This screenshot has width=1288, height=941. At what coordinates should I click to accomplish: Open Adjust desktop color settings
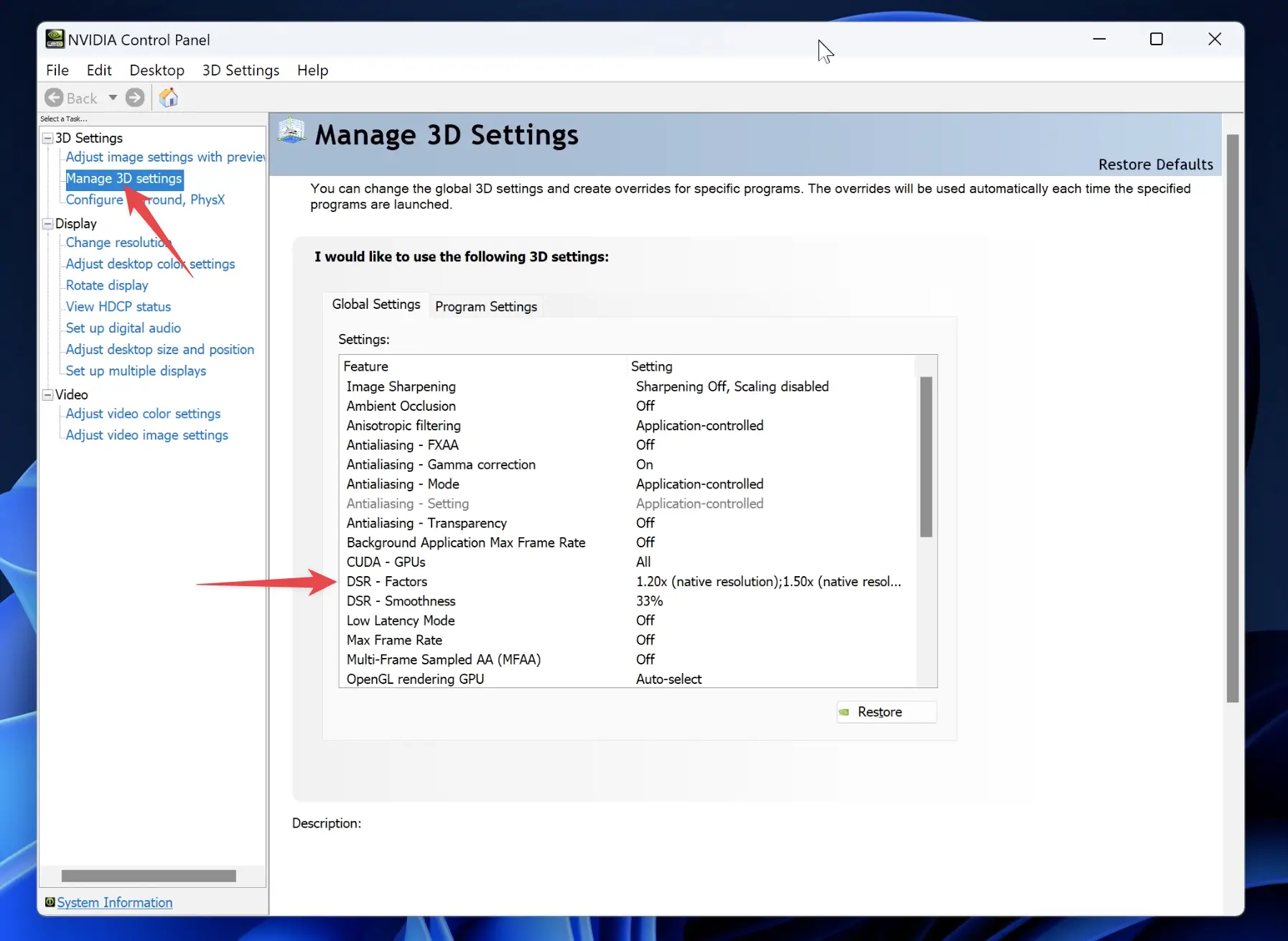coord(150,264)
